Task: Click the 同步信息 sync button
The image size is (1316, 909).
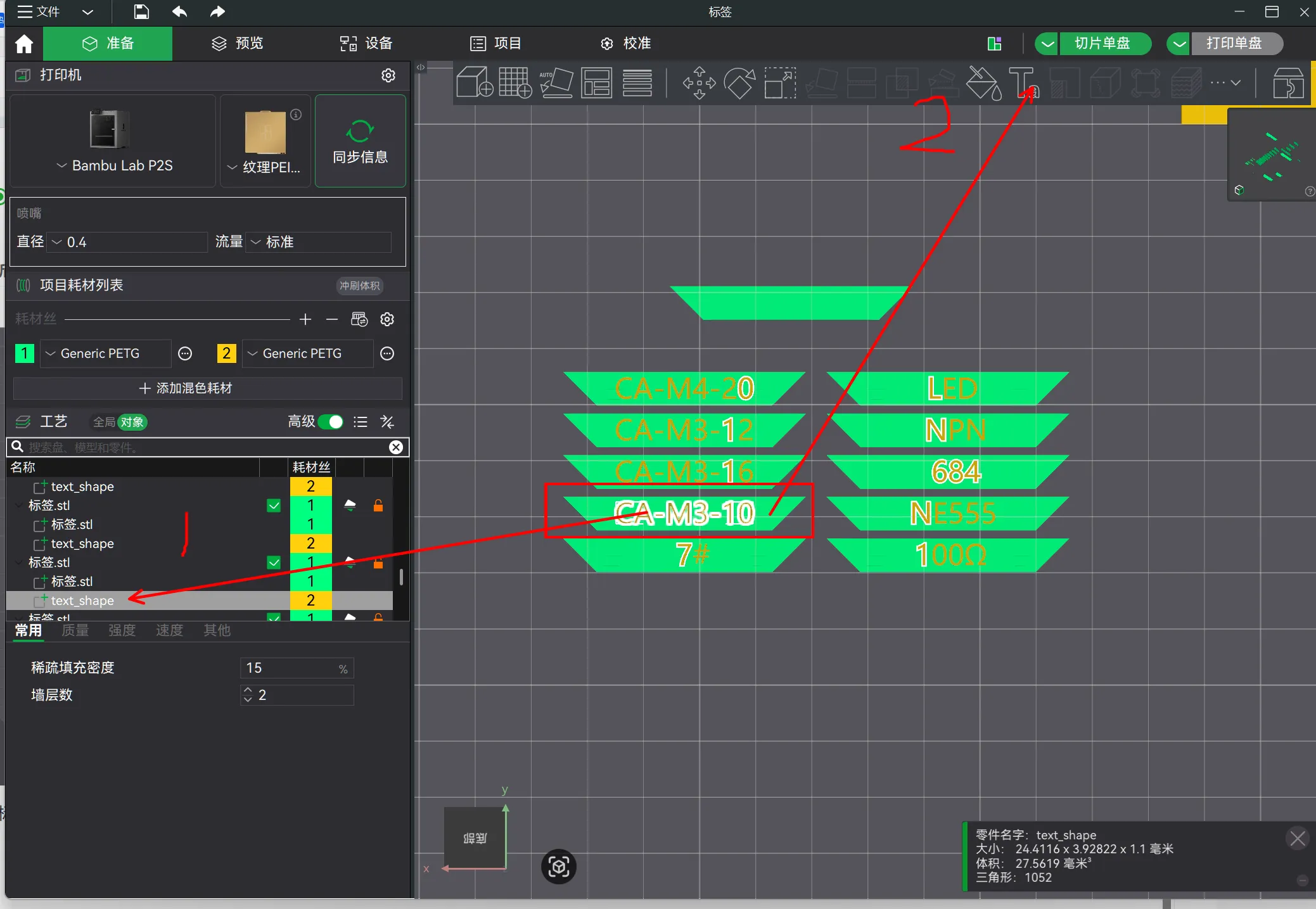Action: [x=361, y=141]
